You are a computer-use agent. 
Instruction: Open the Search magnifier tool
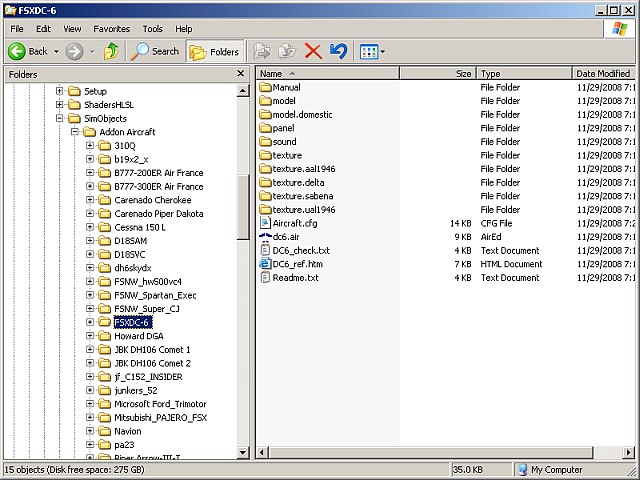click(155, 51)
